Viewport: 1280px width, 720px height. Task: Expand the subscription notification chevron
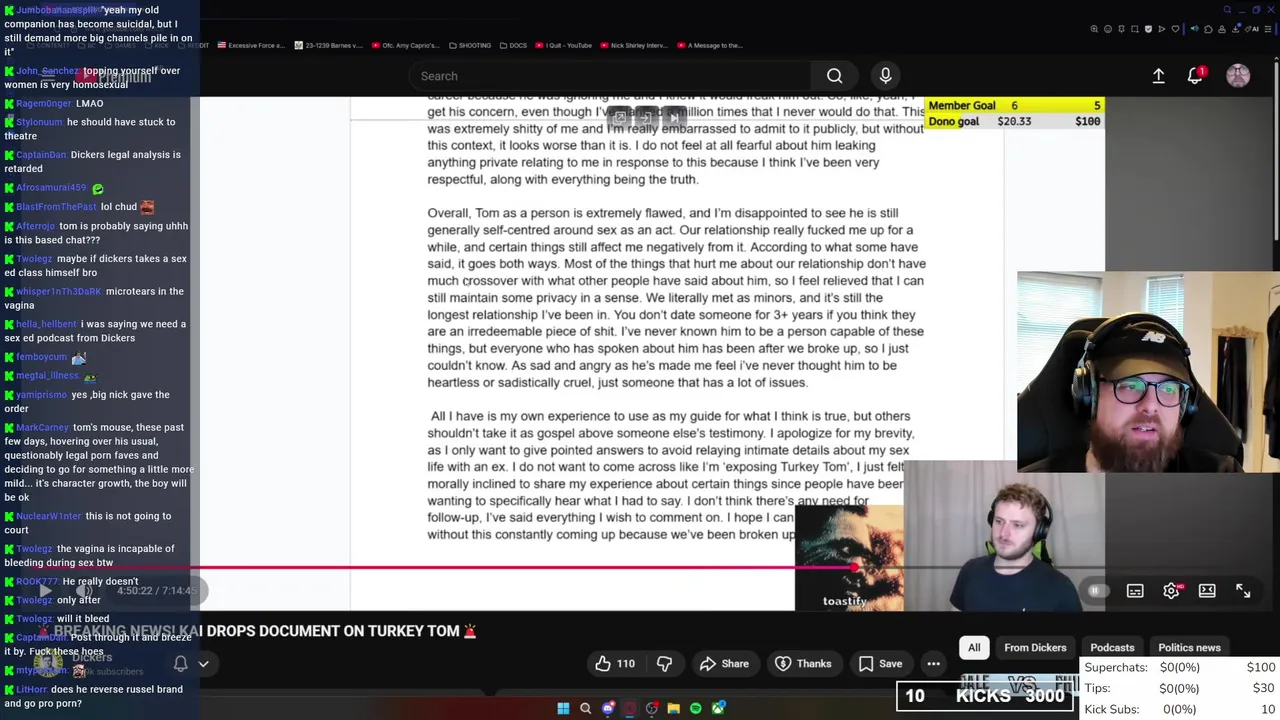(x=203, y=663)
